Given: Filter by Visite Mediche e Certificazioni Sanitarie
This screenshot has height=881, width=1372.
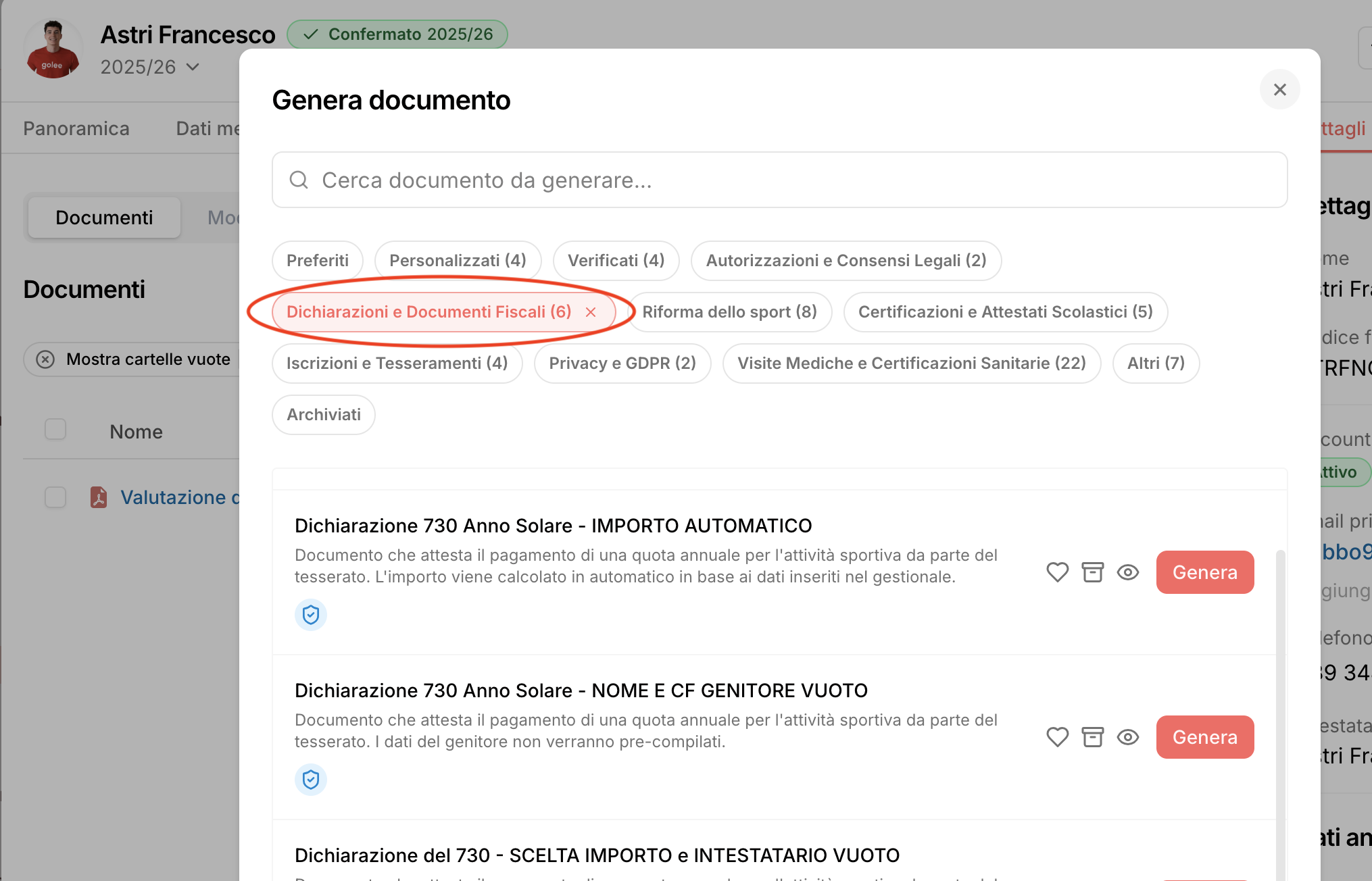Looking at the screenshot, I should tap(911, 363).
